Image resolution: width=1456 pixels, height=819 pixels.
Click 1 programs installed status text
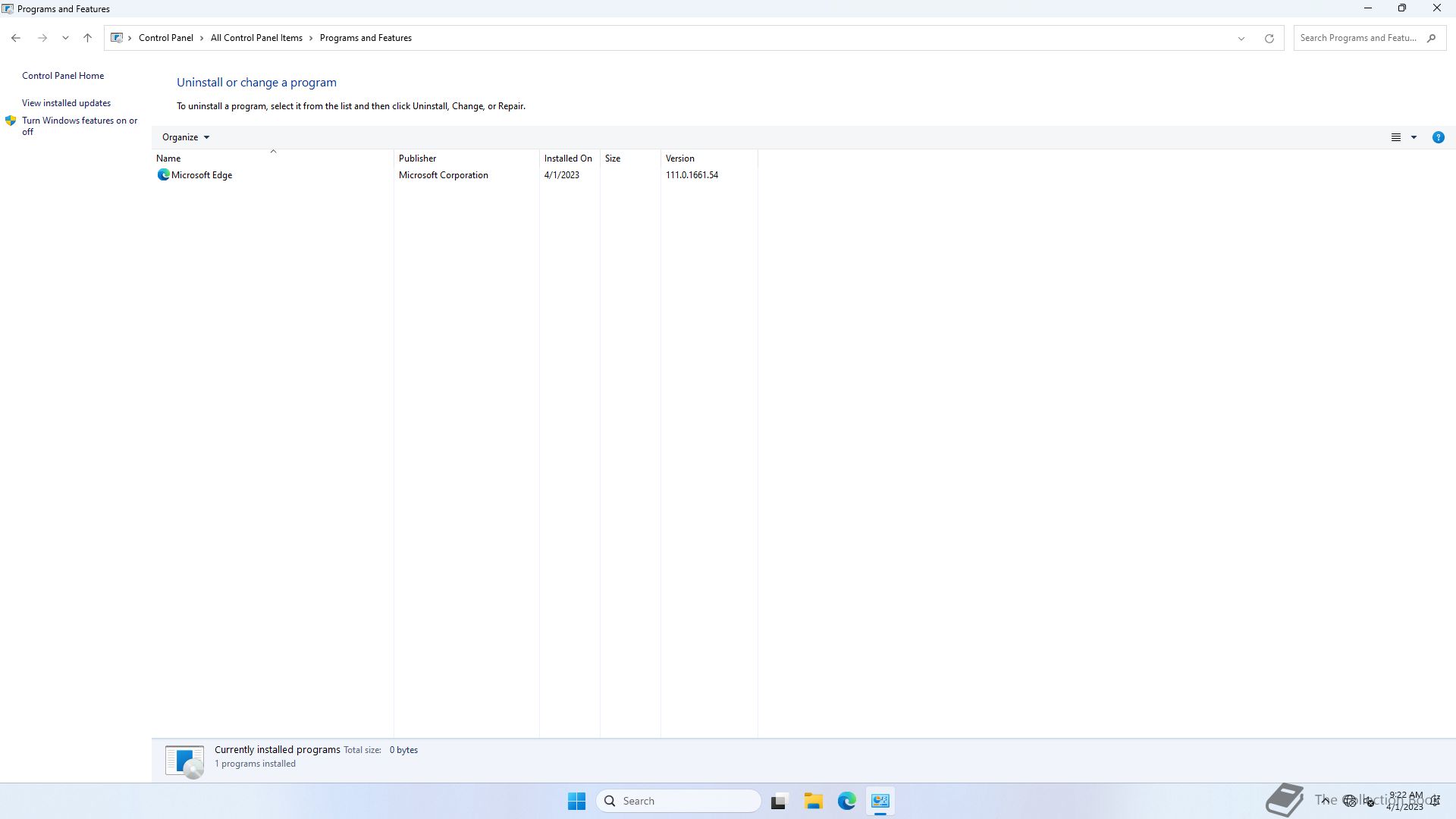[x=255, y=764]
